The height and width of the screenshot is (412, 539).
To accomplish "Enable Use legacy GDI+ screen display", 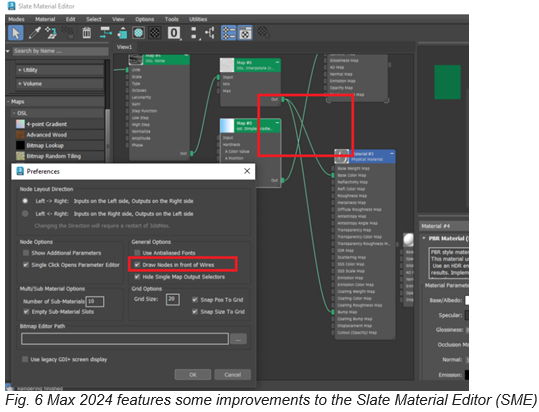I will click(x=25, y=359).
